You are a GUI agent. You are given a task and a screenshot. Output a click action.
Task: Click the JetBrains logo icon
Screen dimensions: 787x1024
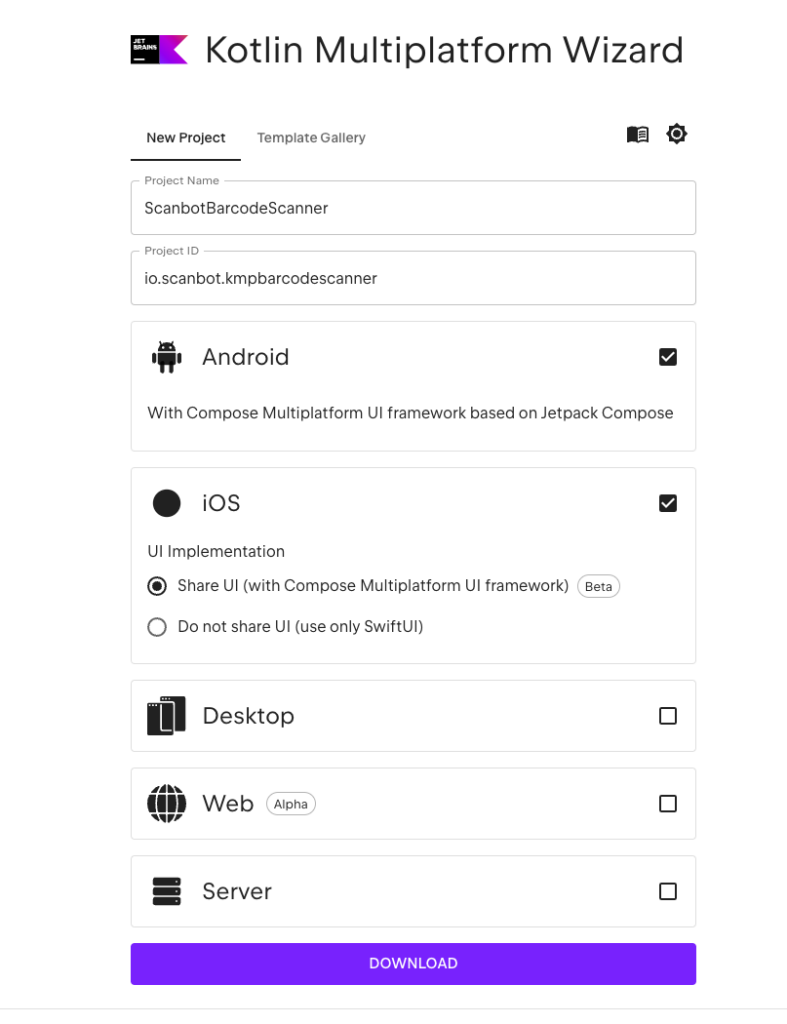157,48
